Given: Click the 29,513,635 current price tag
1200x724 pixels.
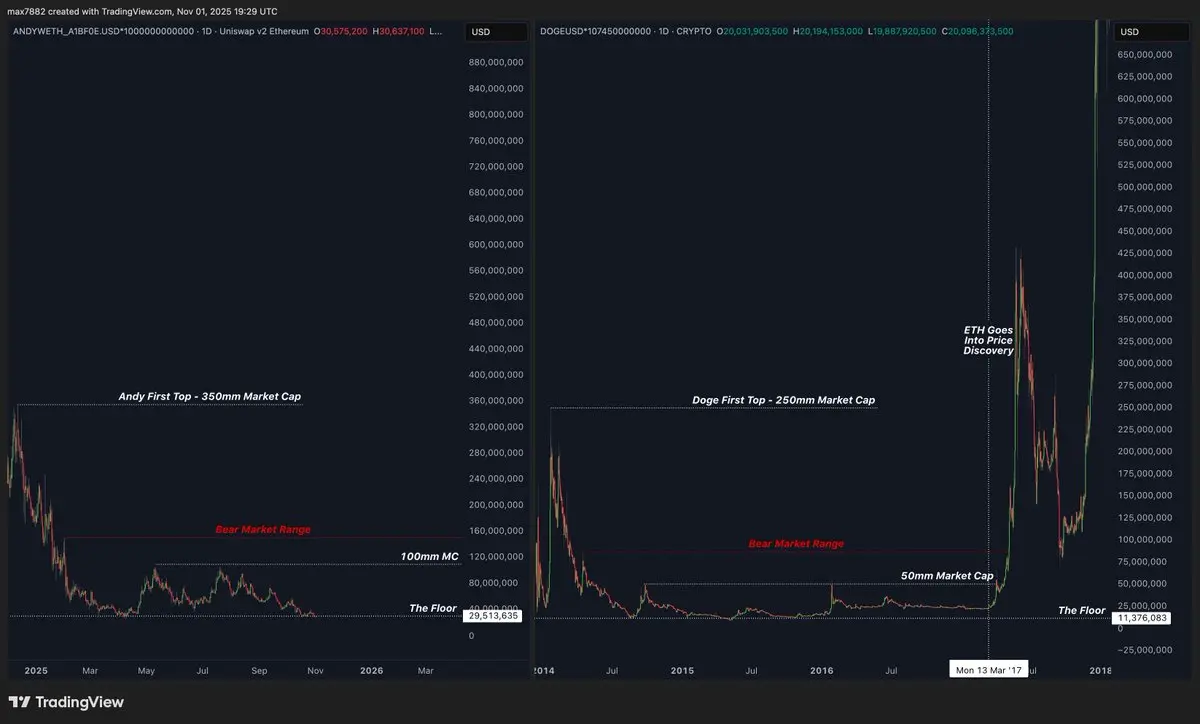Looking at the screenshot, I should click(x=493, y=616).
